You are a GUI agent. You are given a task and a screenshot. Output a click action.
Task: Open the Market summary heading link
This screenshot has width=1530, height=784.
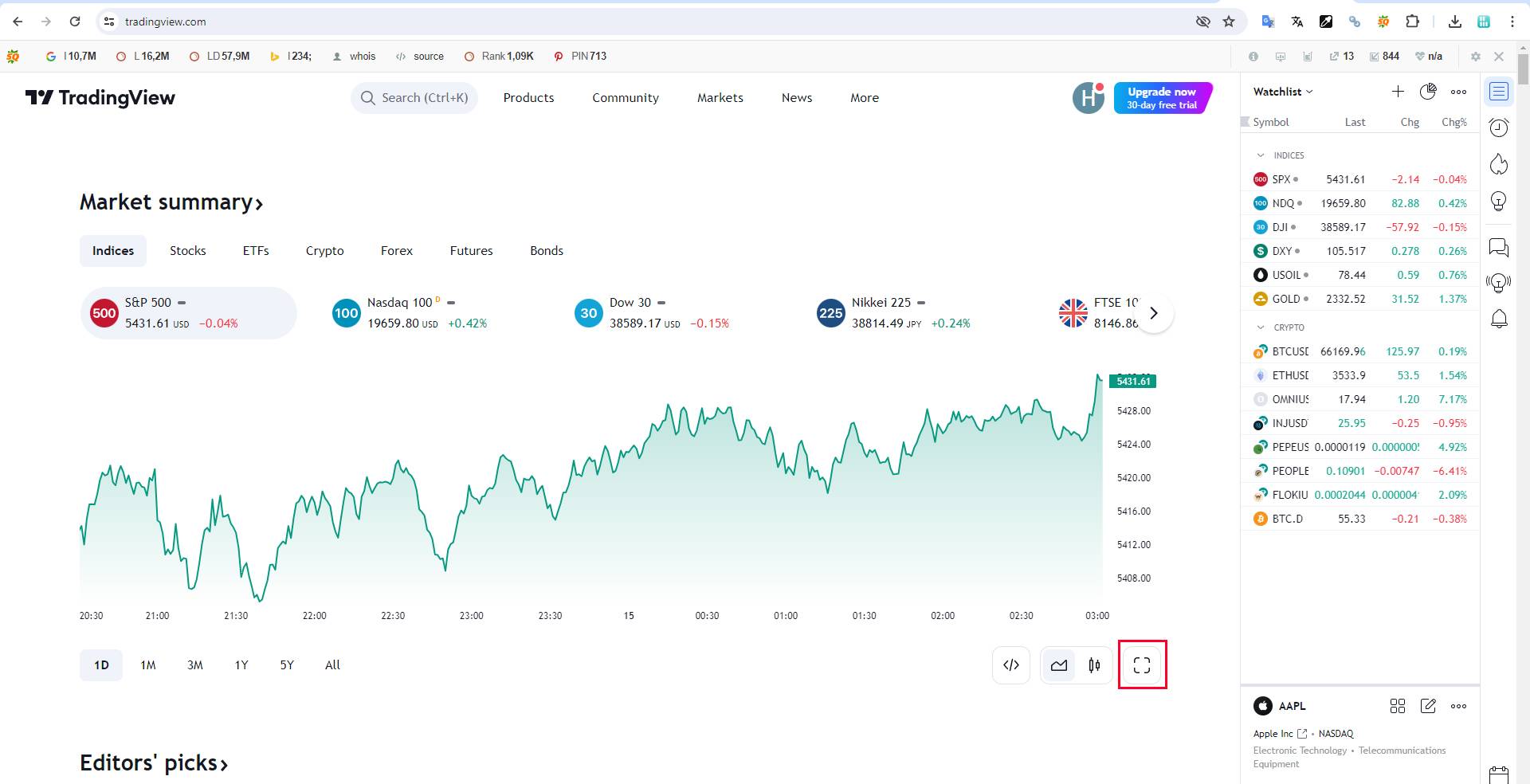[171, 202]
